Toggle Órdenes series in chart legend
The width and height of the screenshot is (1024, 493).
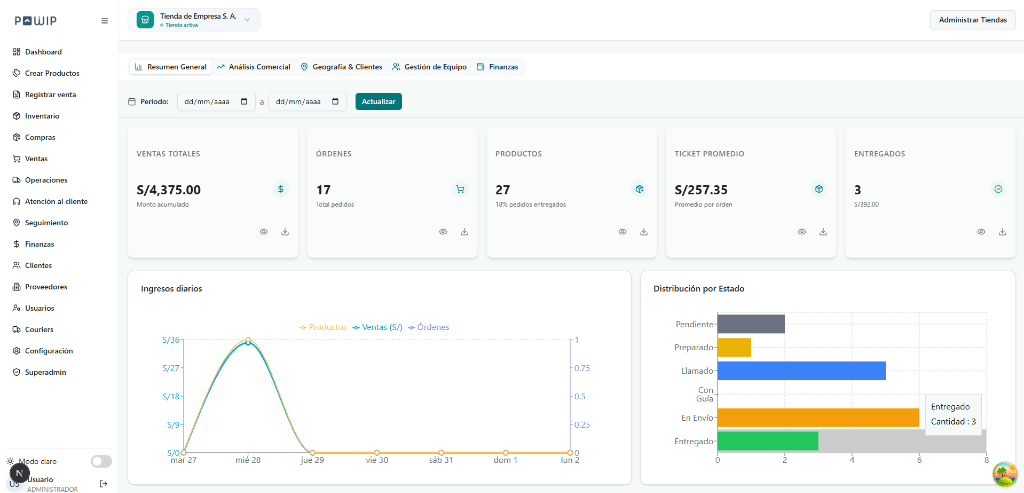click(429, 326)
